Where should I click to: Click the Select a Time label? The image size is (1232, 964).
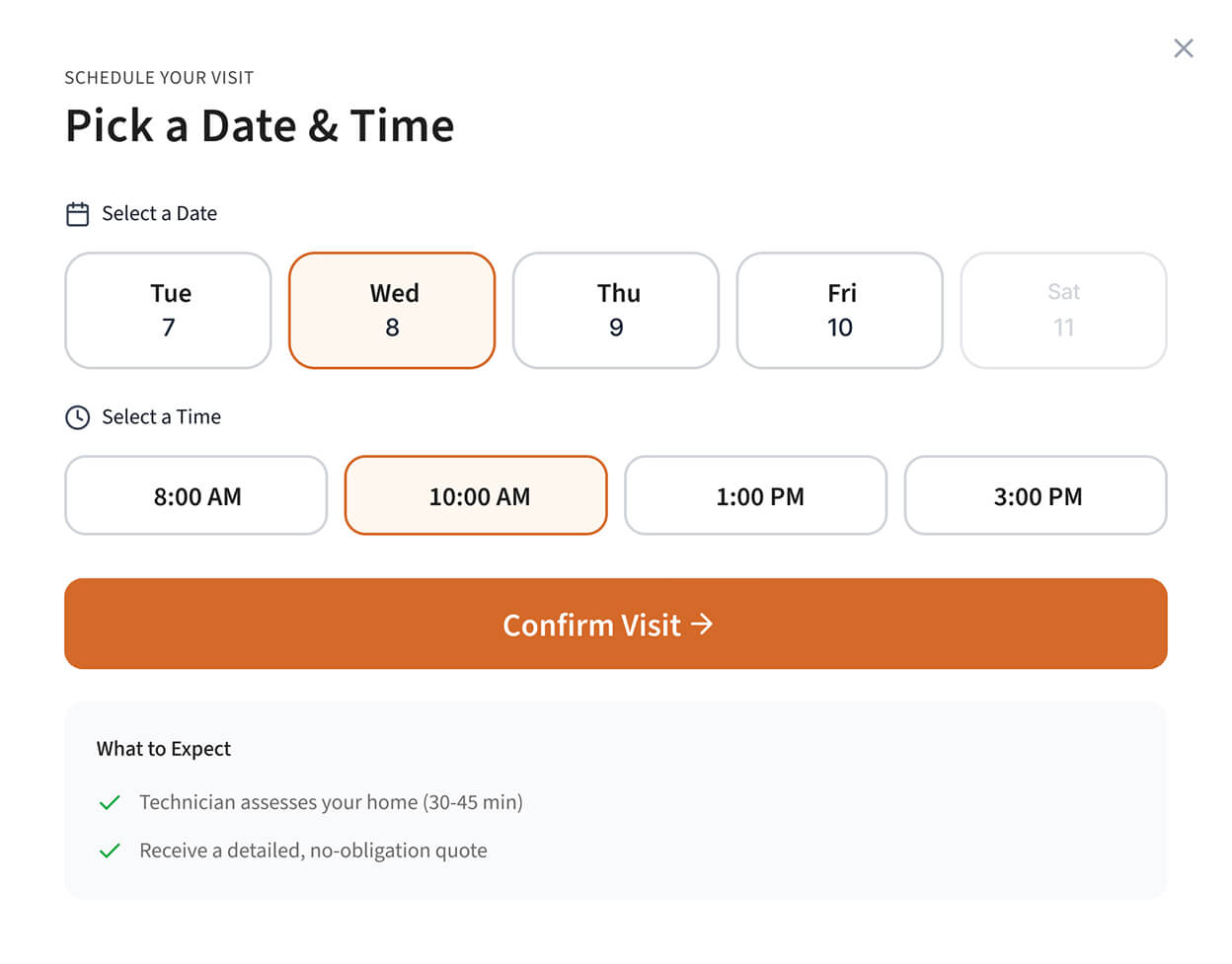tap(161, 417)
